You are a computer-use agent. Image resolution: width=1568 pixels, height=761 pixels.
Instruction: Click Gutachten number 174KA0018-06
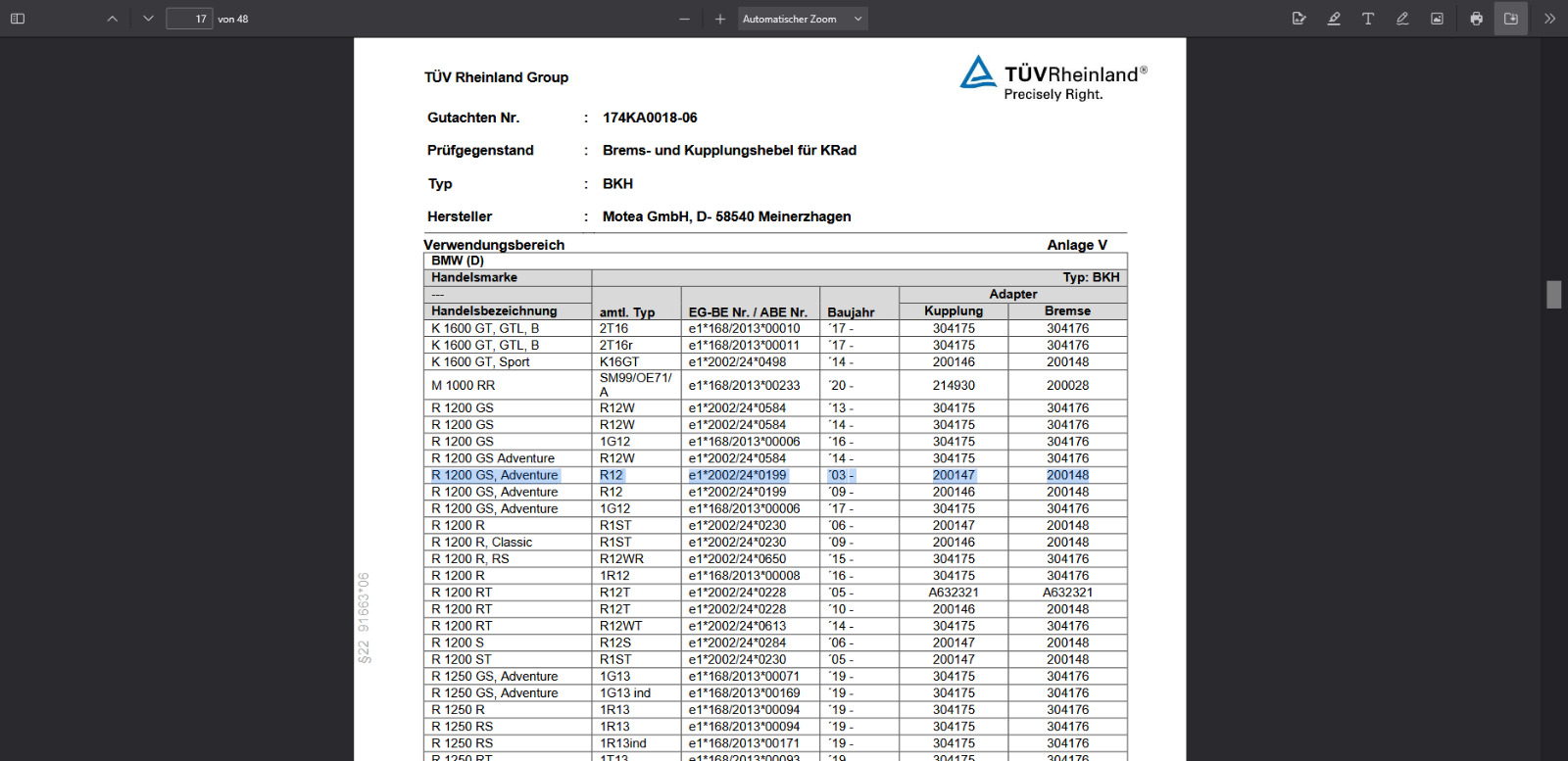(x=650, y=118)
